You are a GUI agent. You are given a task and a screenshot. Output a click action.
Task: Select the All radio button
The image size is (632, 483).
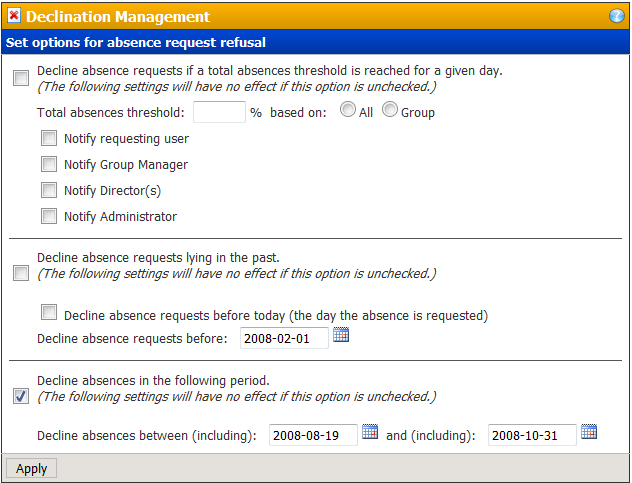coord(348,109)
